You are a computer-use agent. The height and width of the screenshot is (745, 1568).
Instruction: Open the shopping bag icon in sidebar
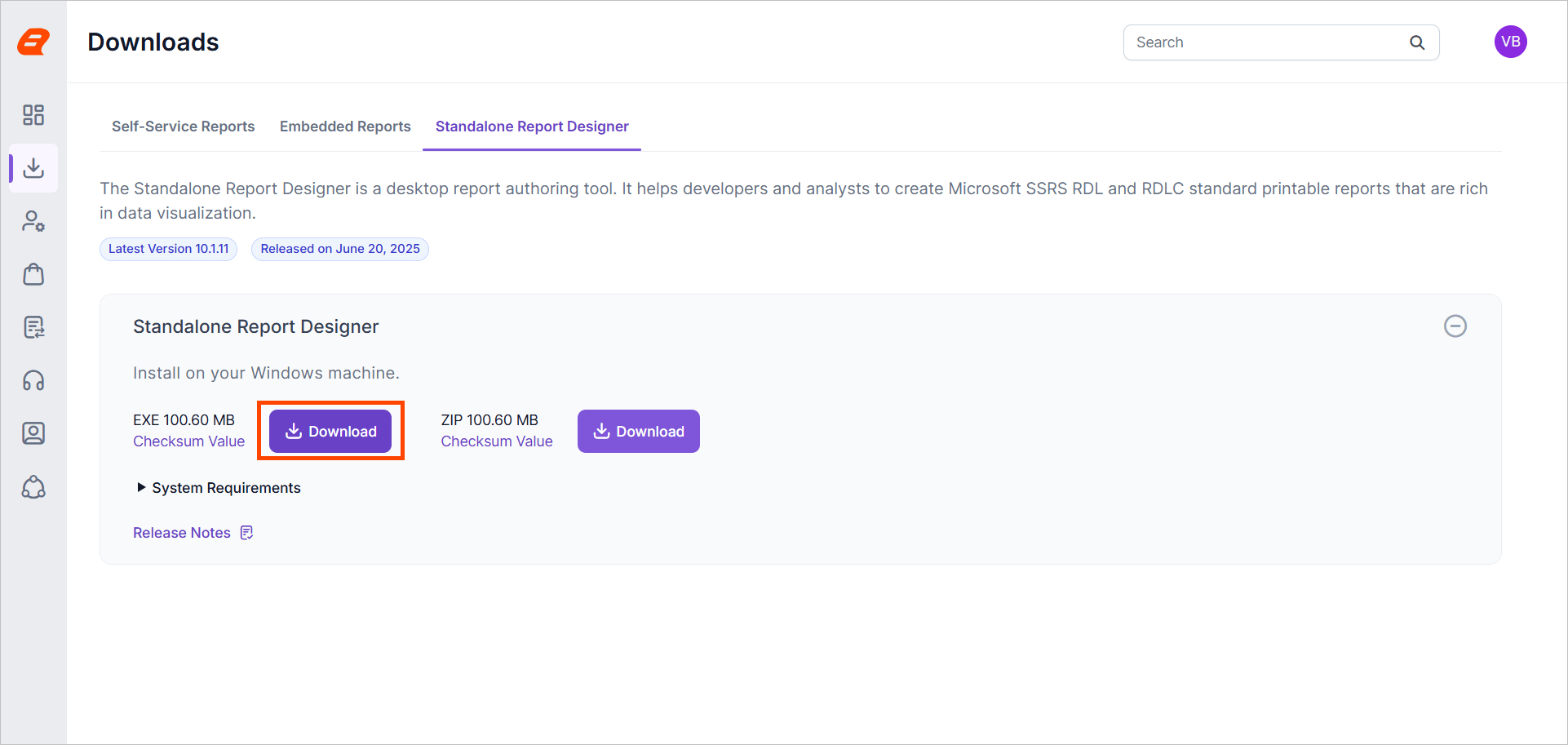pos(33,274)
